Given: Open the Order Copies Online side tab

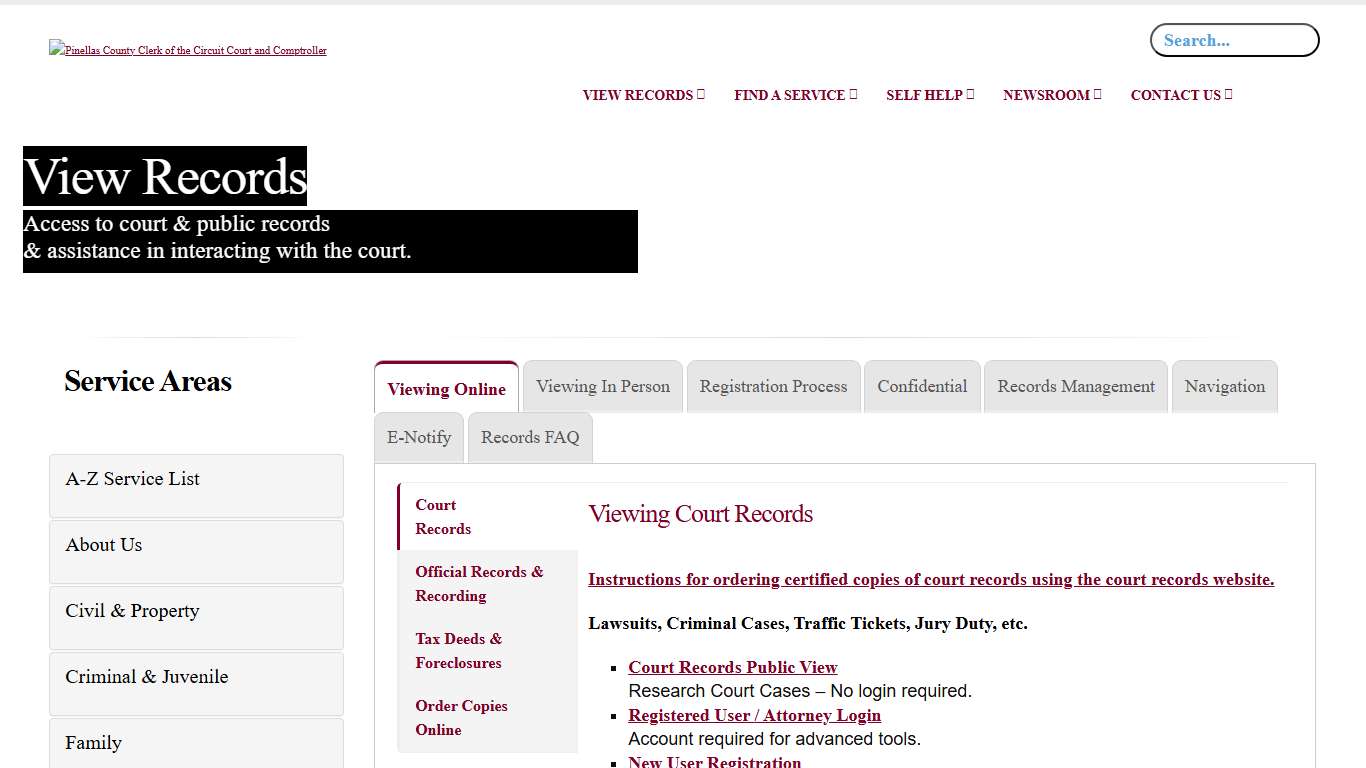Looking at the screenshot, I should pyautogui.click(x=461, y=718).
